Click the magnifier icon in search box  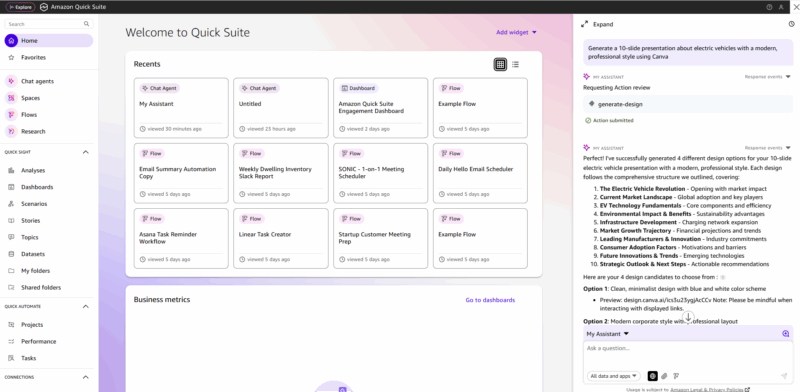pos(87,24)
